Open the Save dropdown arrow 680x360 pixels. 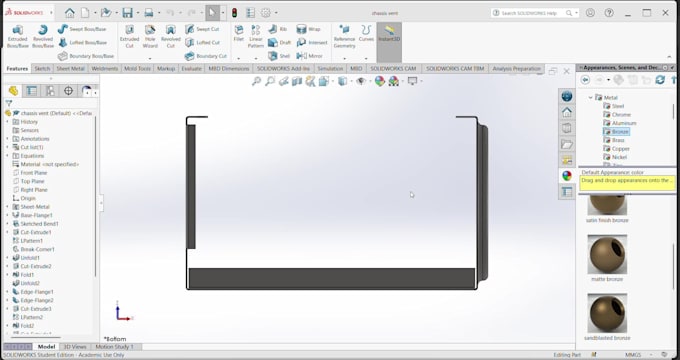coord(137,13)
